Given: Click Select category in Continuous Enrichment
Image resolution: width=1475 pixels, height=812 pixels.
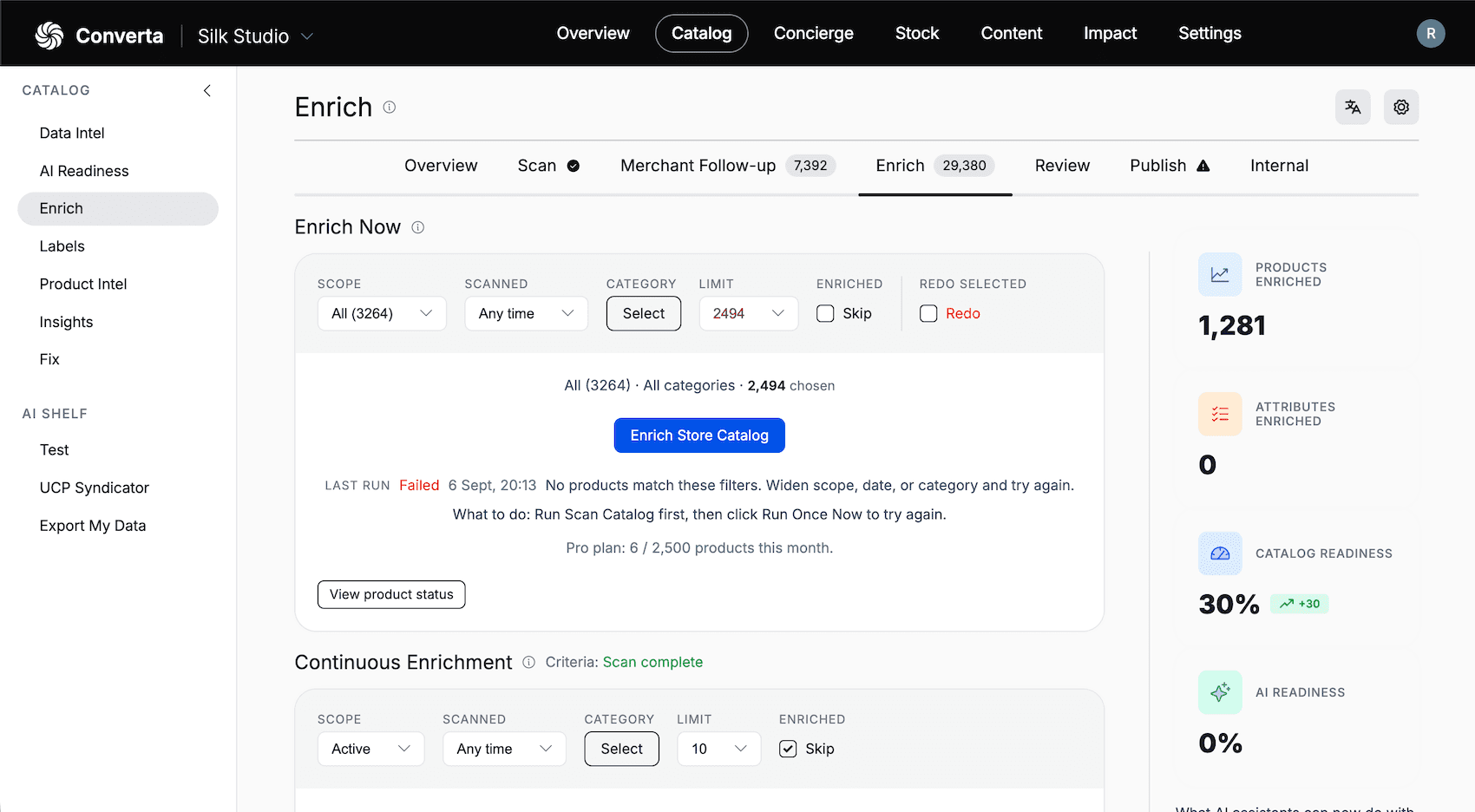Looking at the screenshot, I should click(x=622, y=749).
